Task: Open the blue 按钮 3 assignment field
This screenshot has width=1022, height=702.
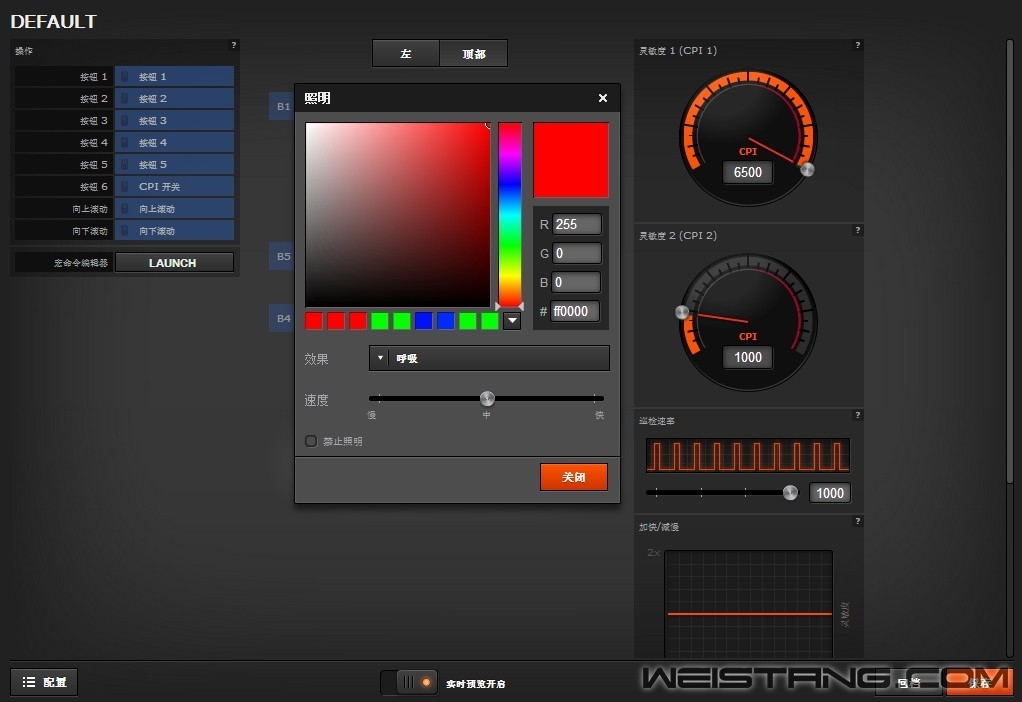Action: (174, 121)
